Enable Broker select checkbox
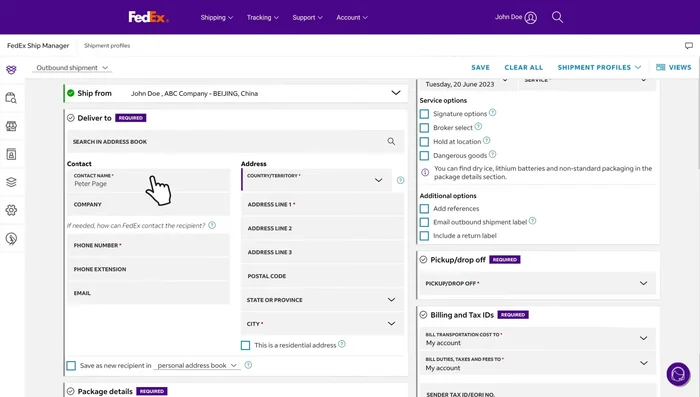 tap(425, 128)
